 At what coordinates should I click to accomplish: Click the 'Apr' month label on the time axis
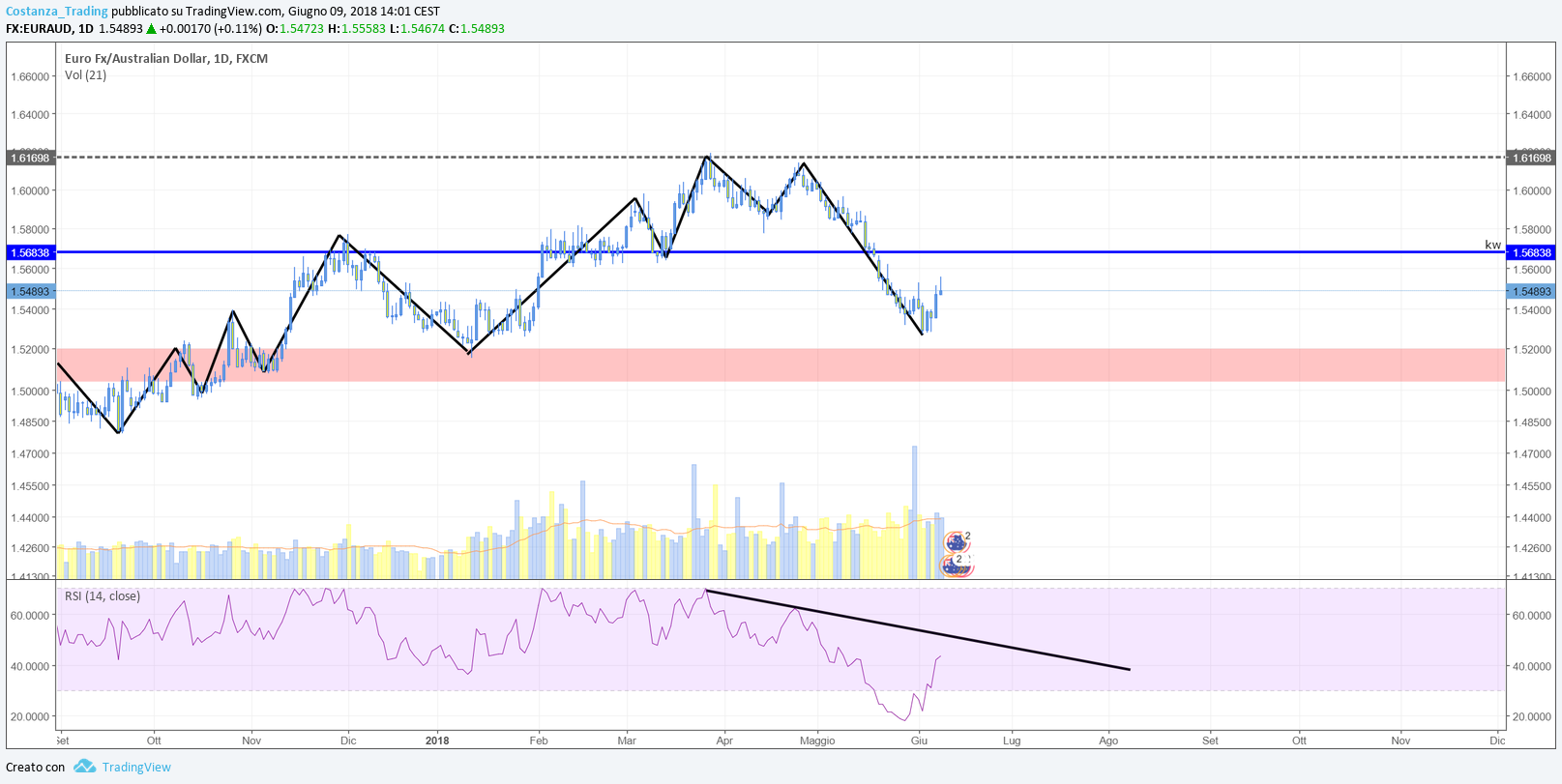(x=724, y=741)
